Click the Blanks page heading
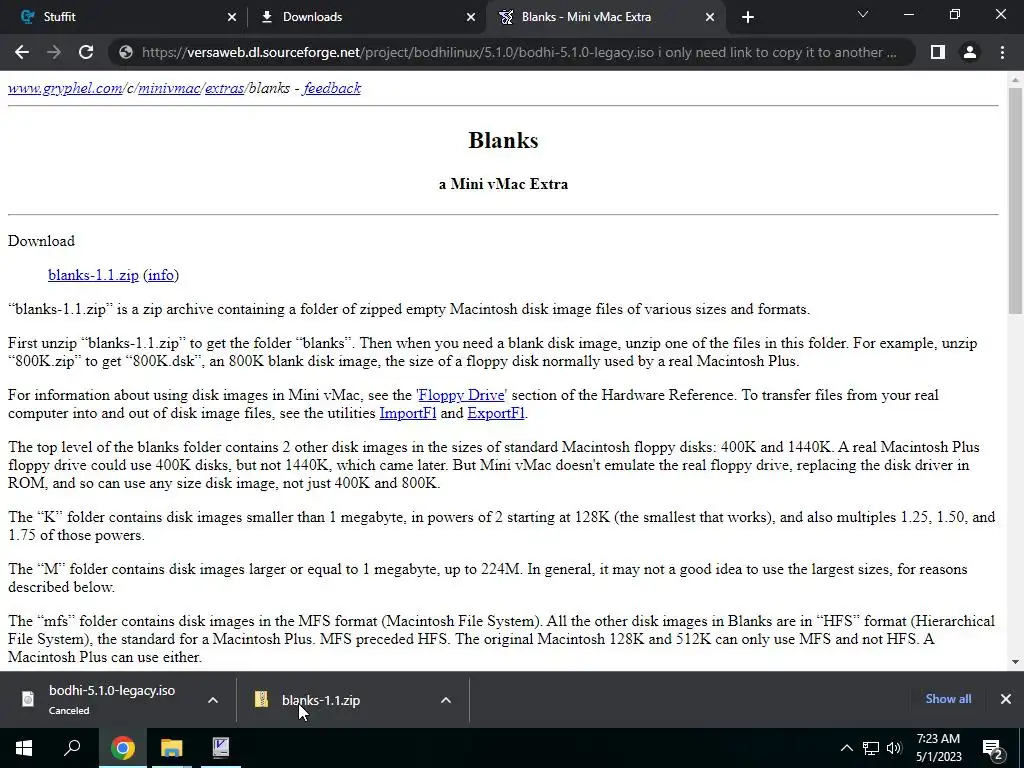This screenshot has width=1024, height=768. (503, 140)
